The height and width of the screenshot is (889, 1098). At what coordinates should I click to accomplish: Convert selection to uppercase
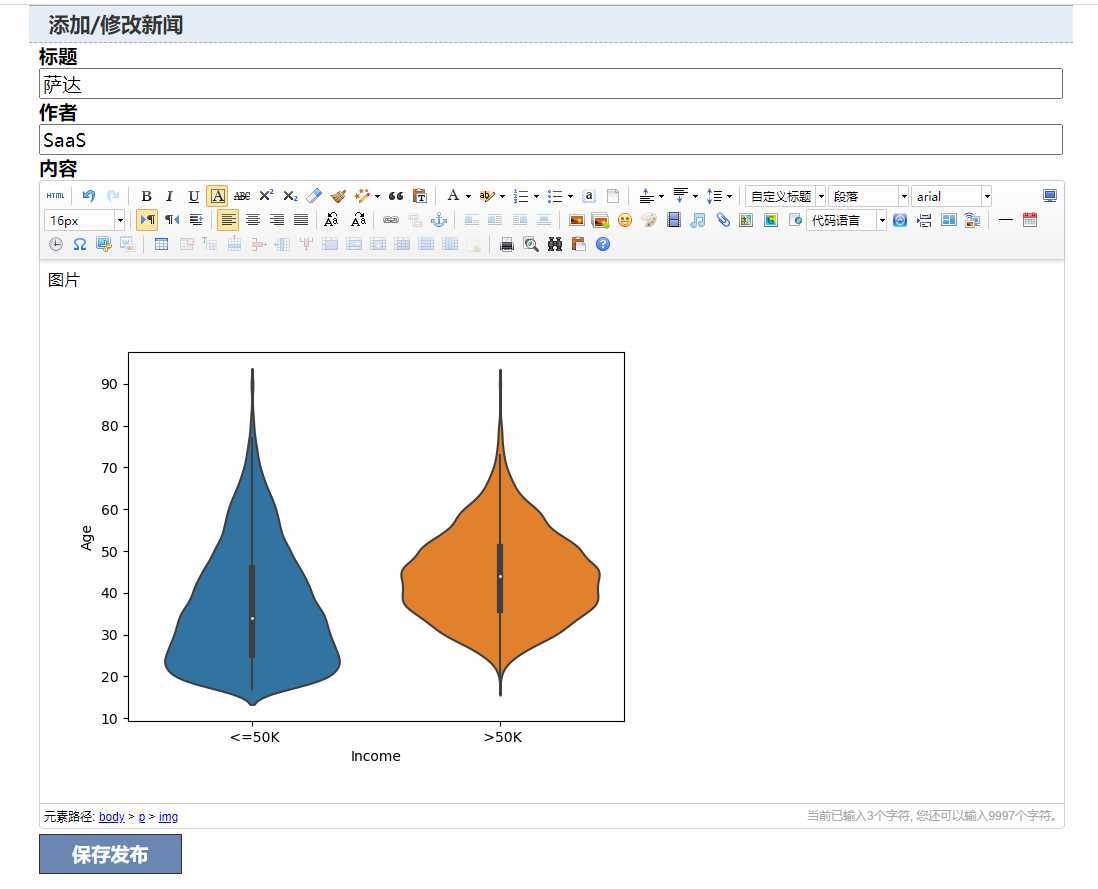331,220
